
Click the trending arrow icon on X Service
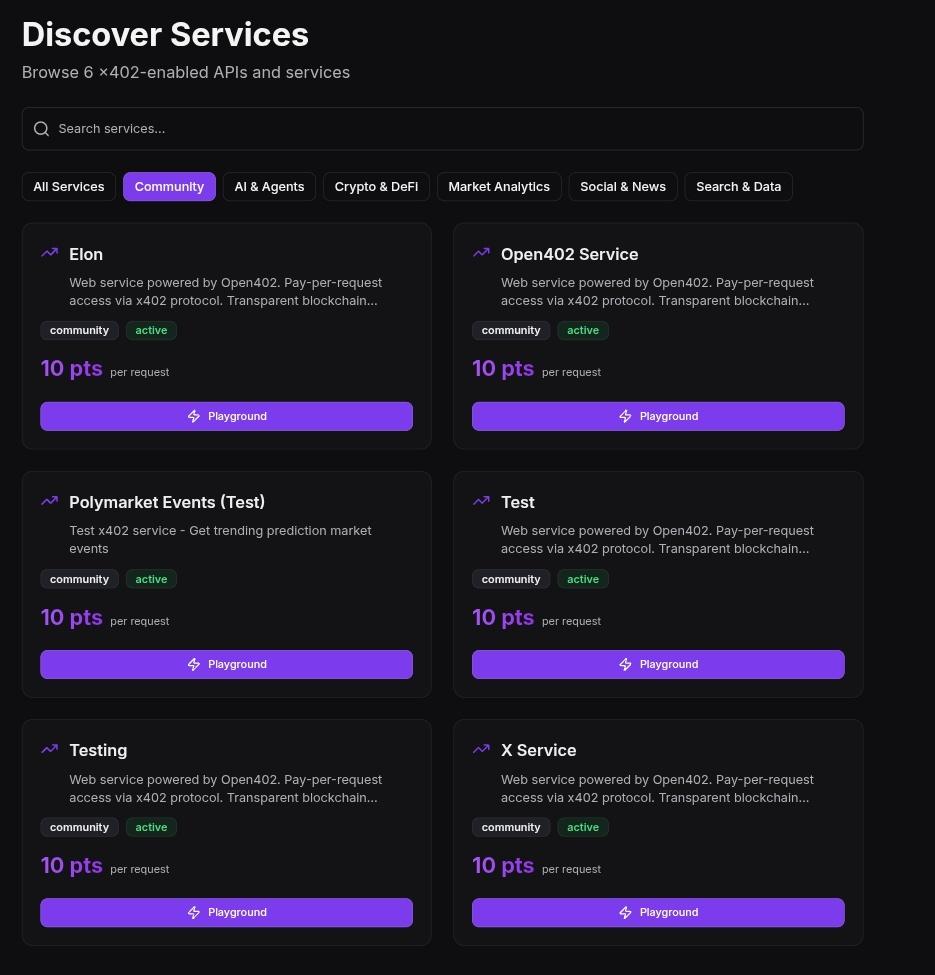481,749
